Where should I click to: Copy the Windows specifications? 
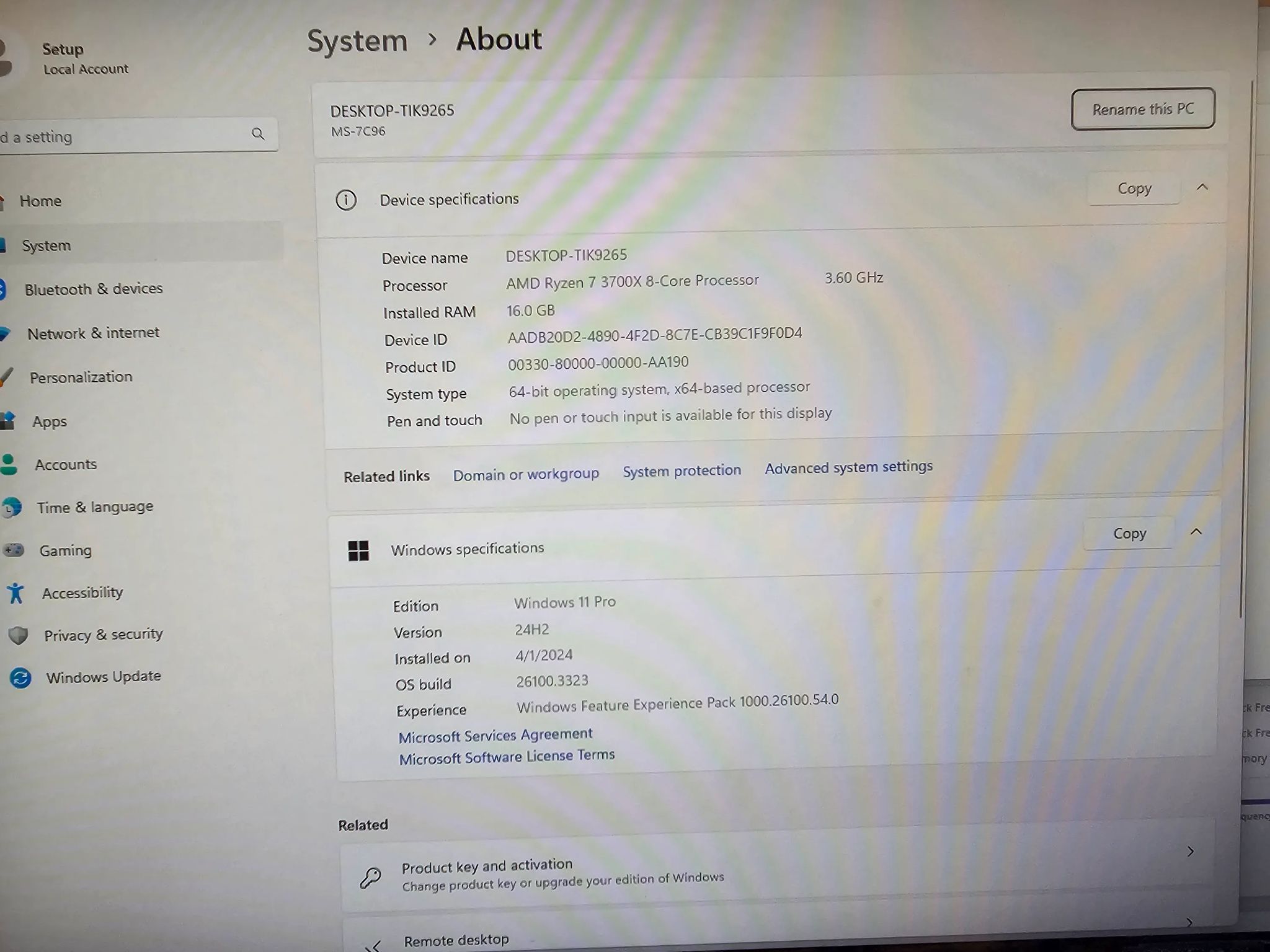click(1129, 533)
